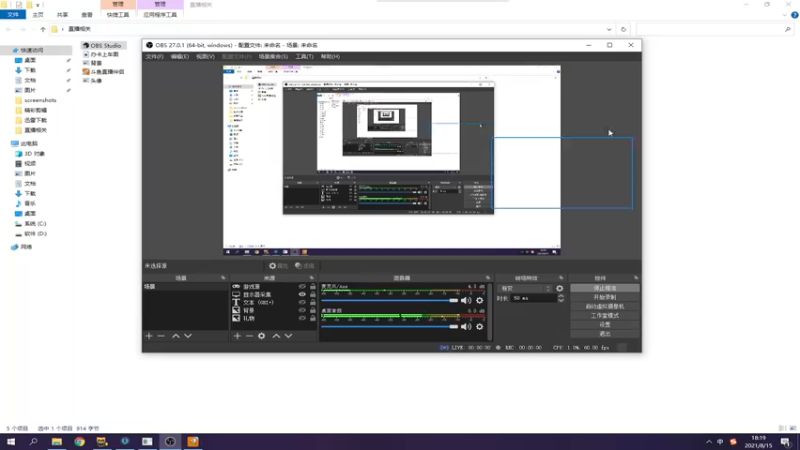Click 退出 button in controls

605,334
